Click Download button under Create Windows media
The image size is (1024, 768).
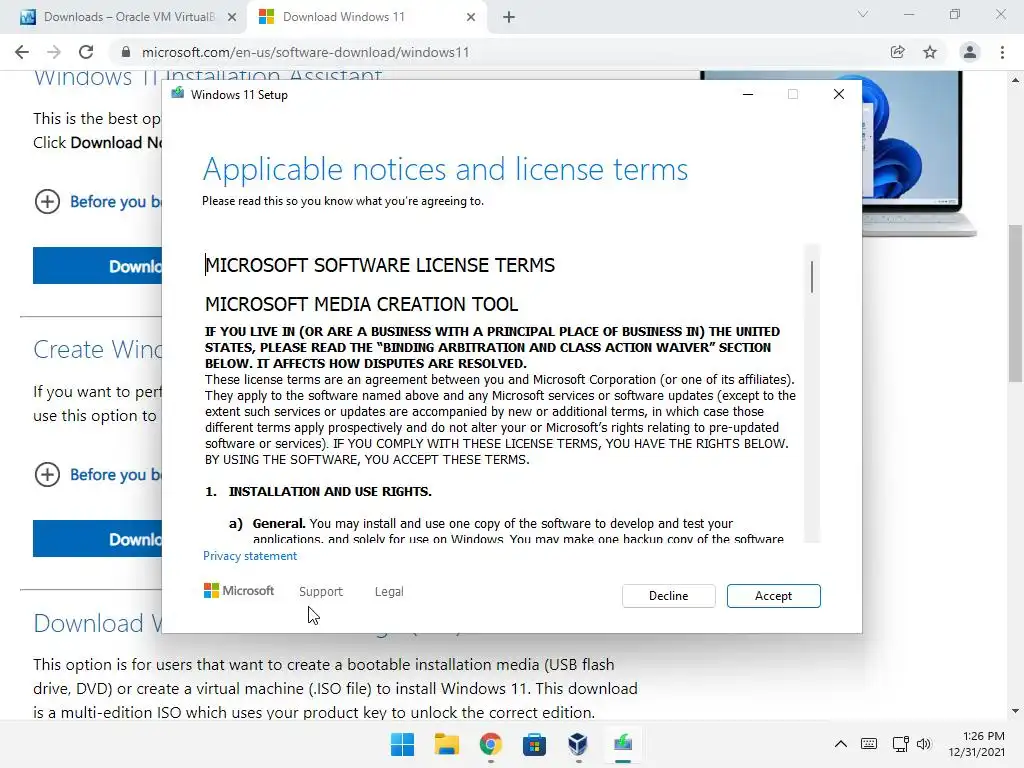pyautogui.click(x=97, y=539)
